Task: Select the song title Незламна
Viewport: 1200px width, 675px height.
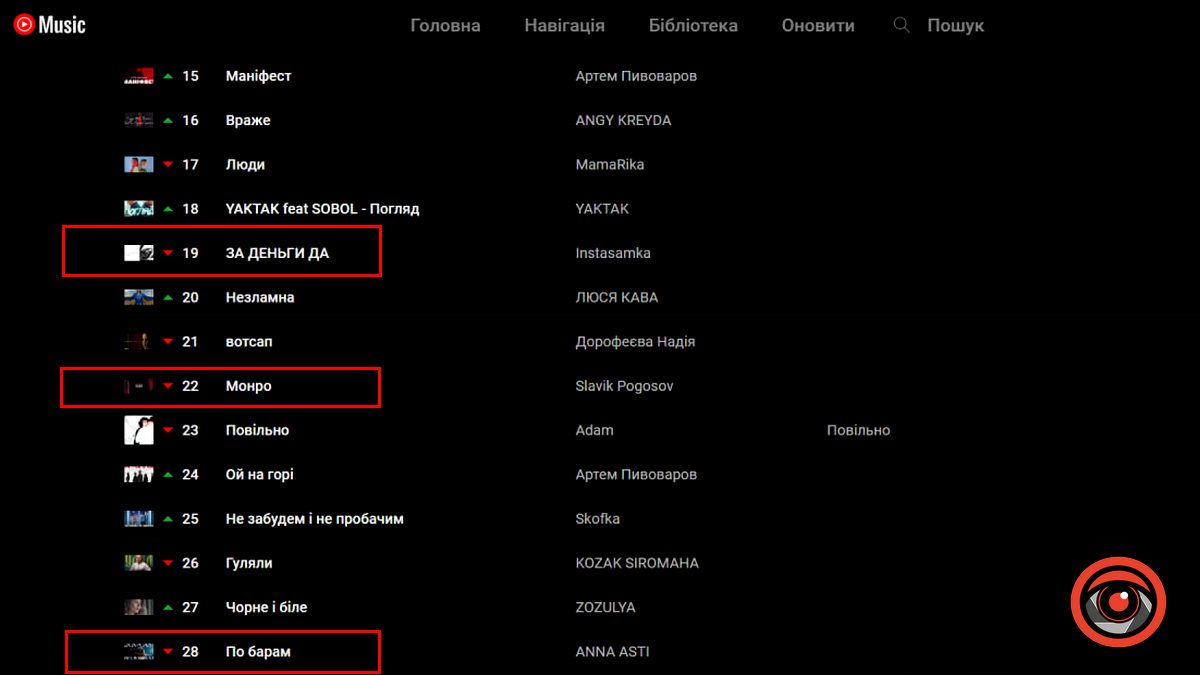Action: (260, 297)
